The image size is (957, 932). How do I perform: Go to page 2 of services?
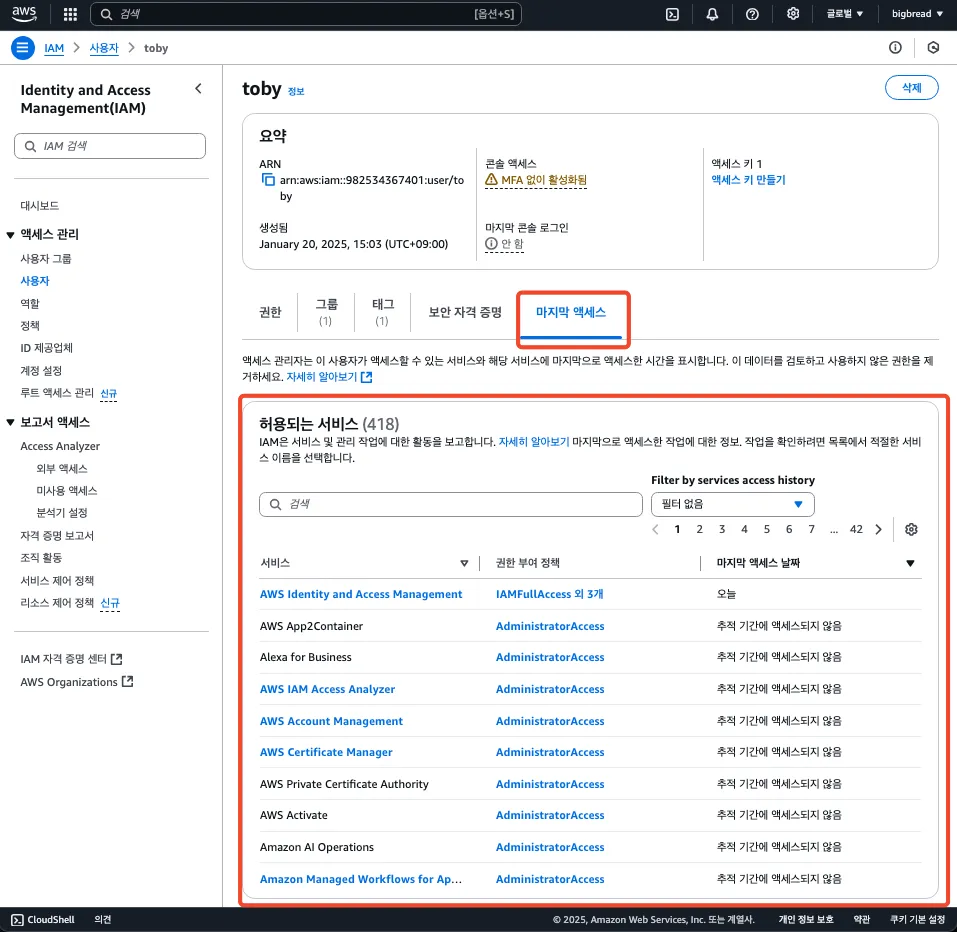click(699, 529)
